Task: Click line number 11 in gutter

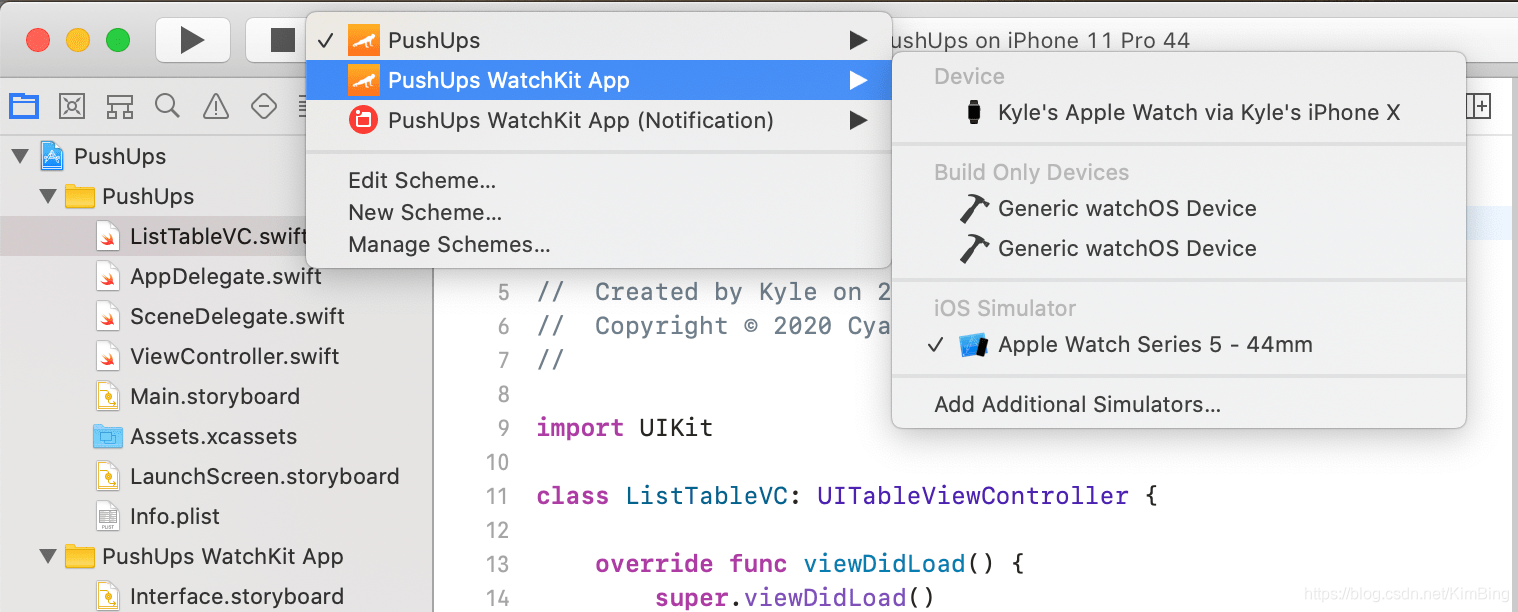Action: point(497,496)
